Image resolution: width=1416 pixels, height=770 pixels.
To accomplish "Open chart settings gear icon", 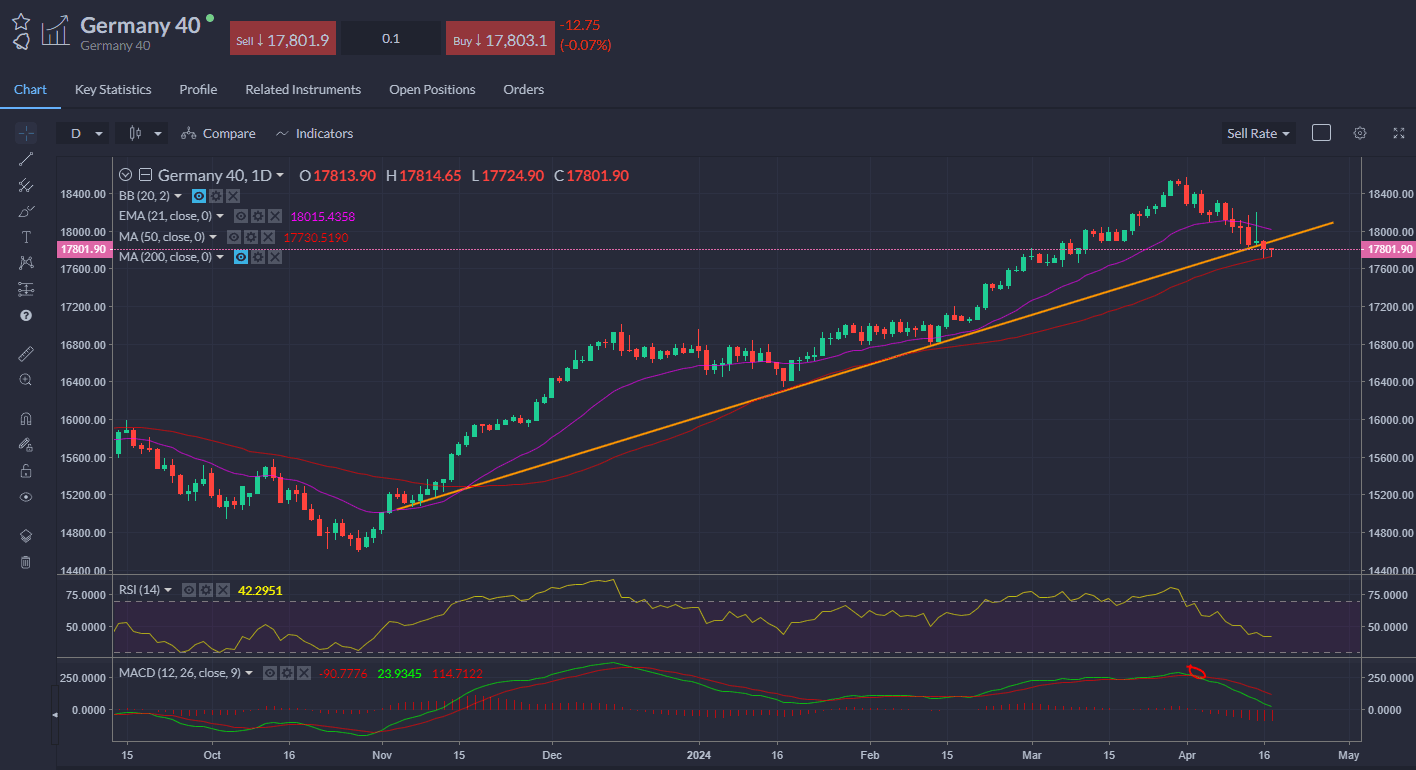I will [1360, 133].
